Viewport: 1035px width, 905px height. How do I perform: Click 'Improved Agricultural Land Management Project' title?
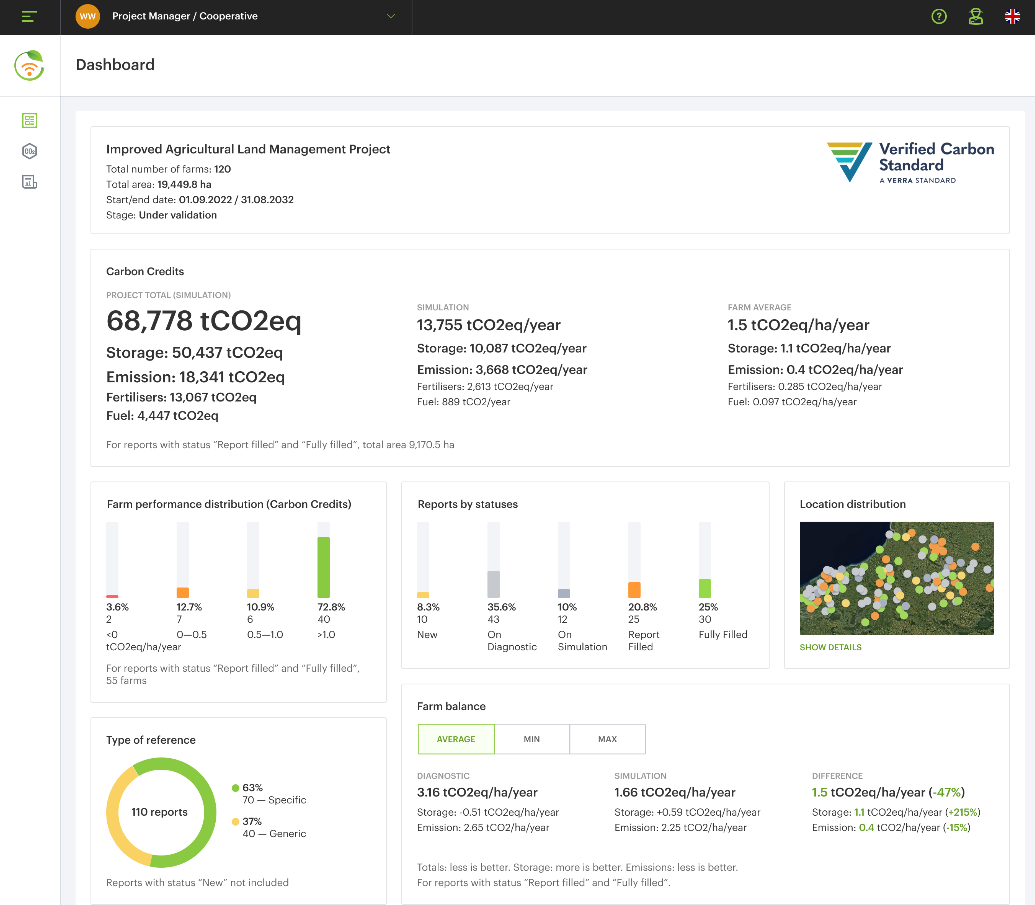pyautogui.click(x=248, y=149)
